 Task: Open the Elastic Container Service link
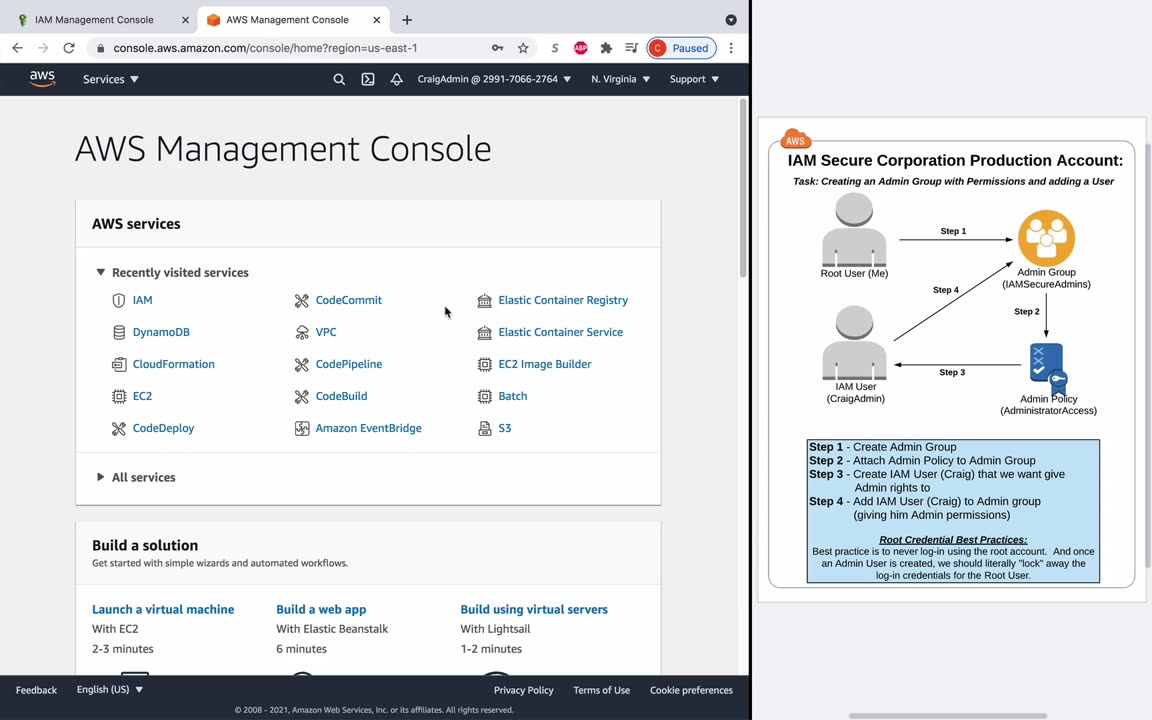(x=561, y=332)
